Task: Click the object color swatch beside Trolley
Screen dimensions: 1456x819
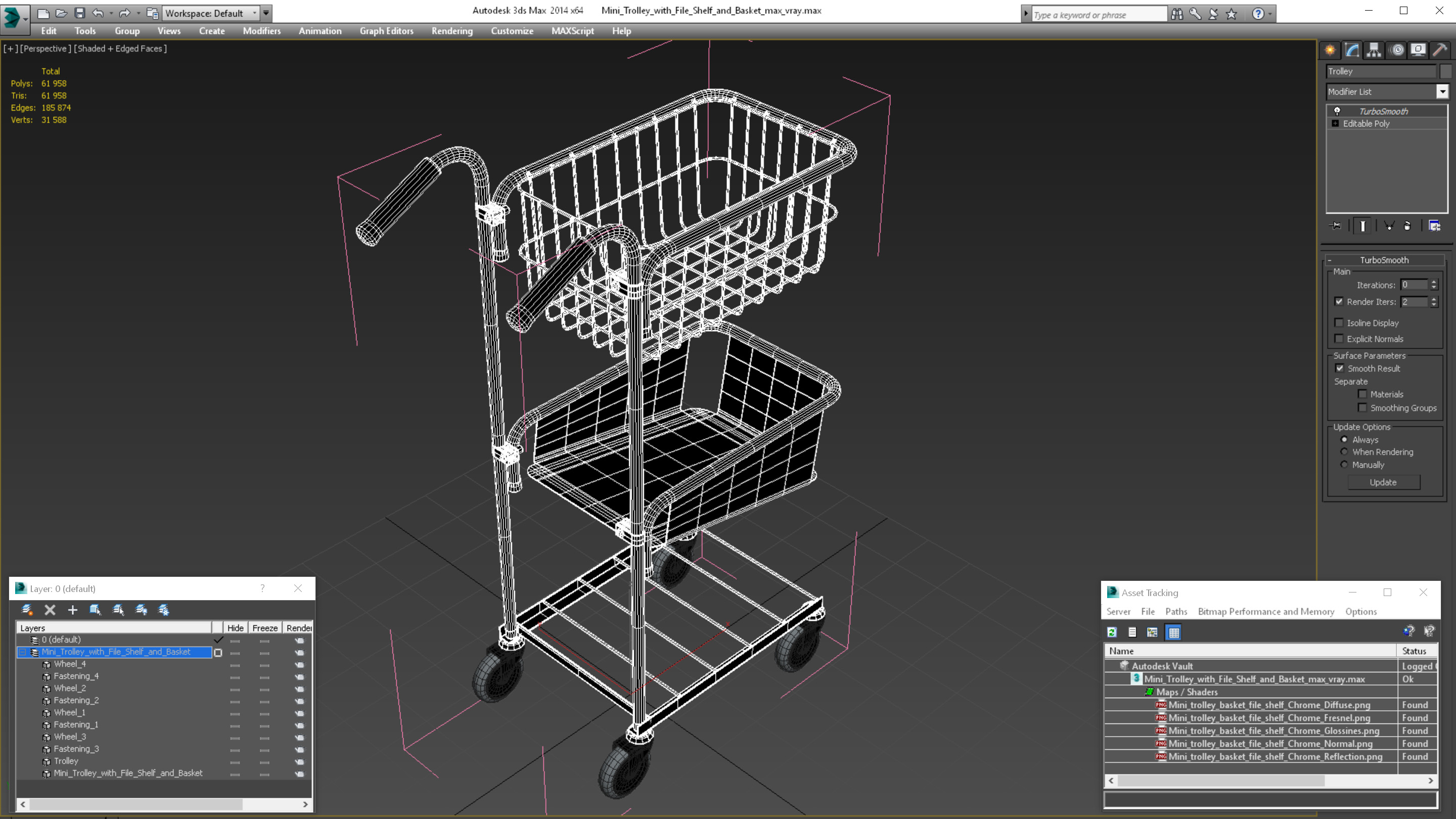Action: pyautogui.click(x=1446, y=71)
